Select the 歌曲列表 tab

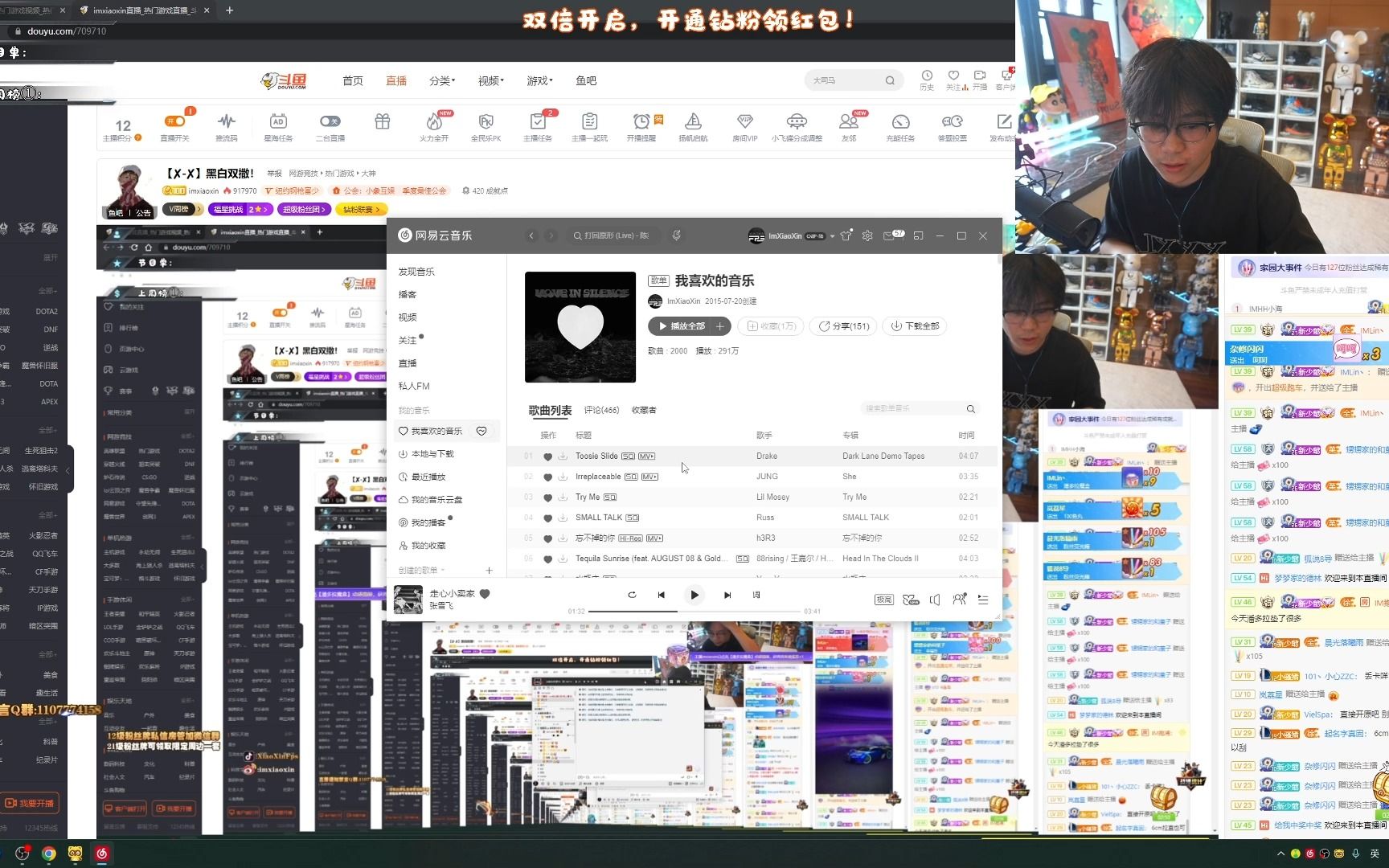550,411
